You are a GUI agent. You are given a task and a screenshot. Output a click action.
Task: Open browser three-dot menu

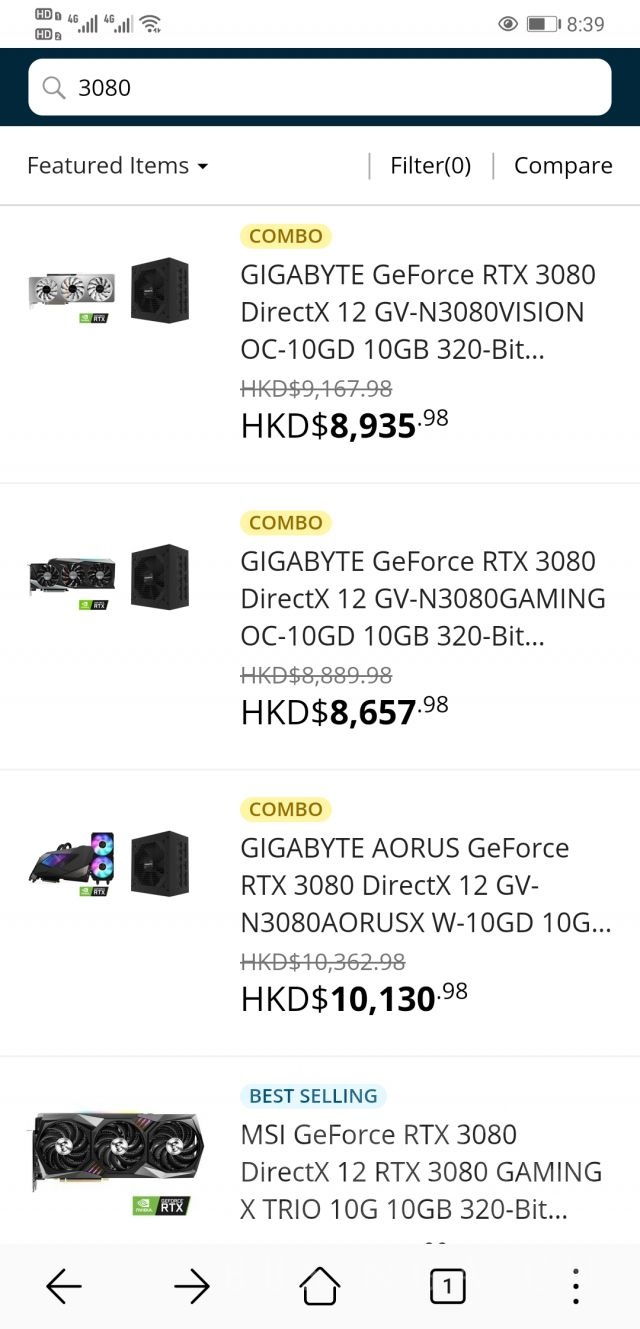pyautogui.click(x=575, y=1287)
